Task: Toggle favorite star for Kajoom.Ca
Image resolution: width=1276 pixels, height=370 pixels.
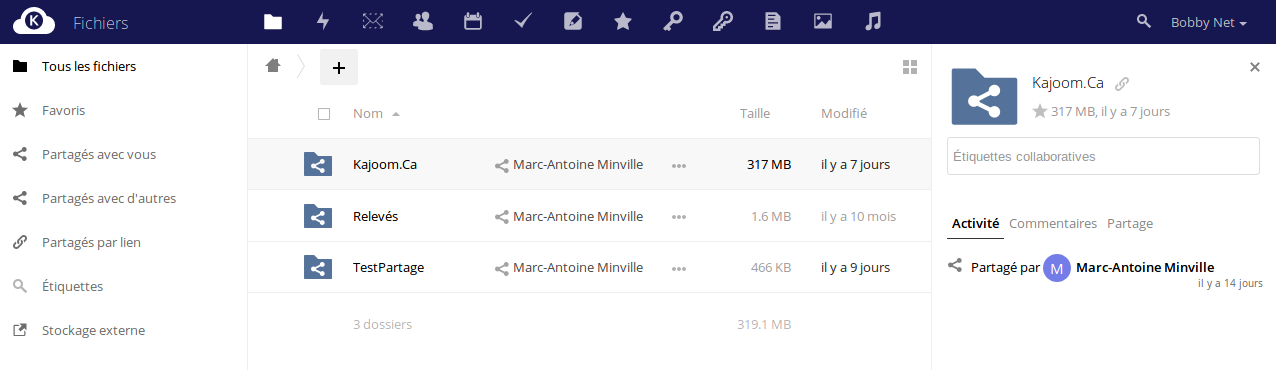Action: click(x=1040, y=112)
